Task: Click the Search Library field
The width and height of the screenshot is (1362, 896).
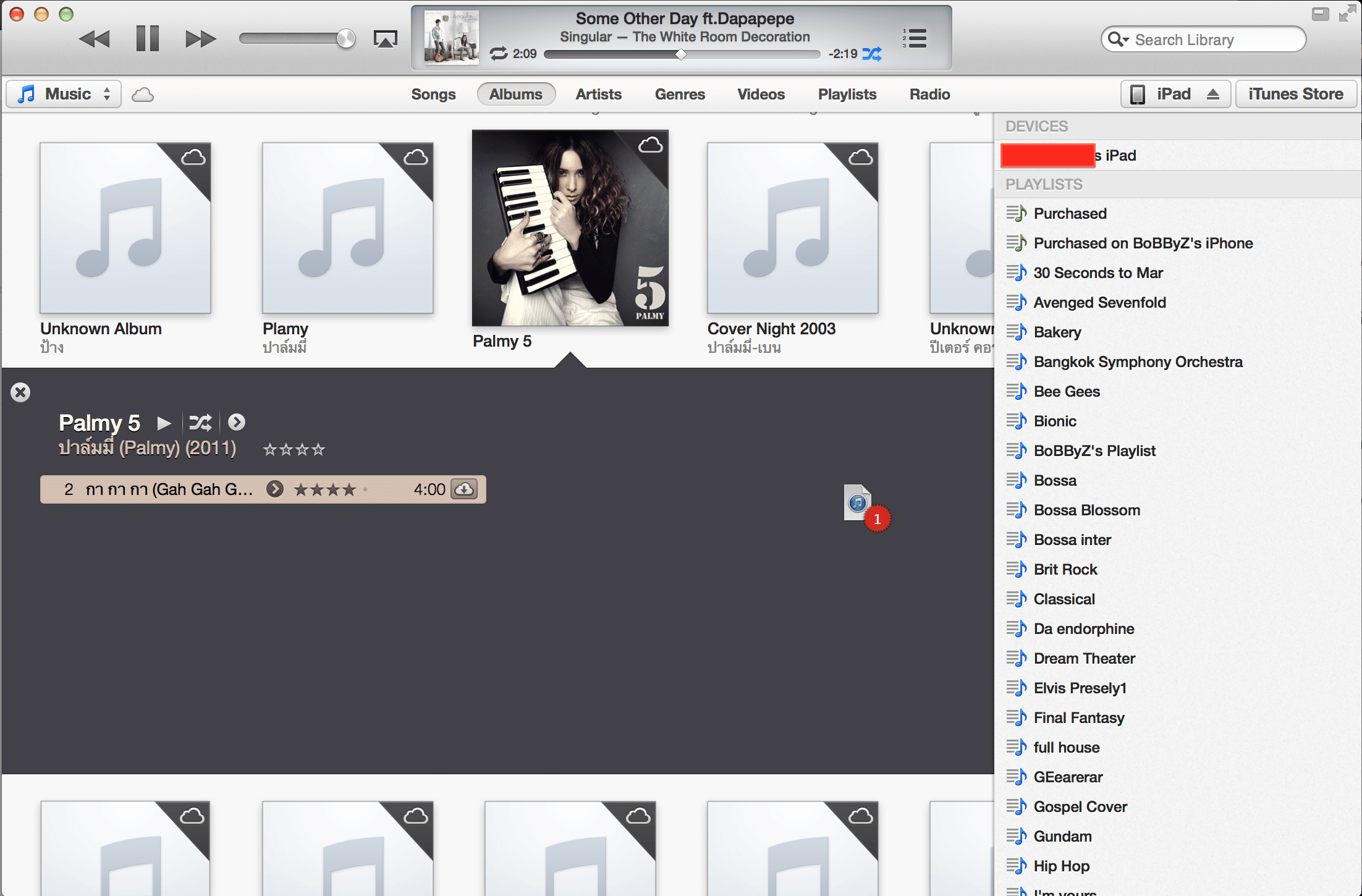Action: coord(1203,40)
